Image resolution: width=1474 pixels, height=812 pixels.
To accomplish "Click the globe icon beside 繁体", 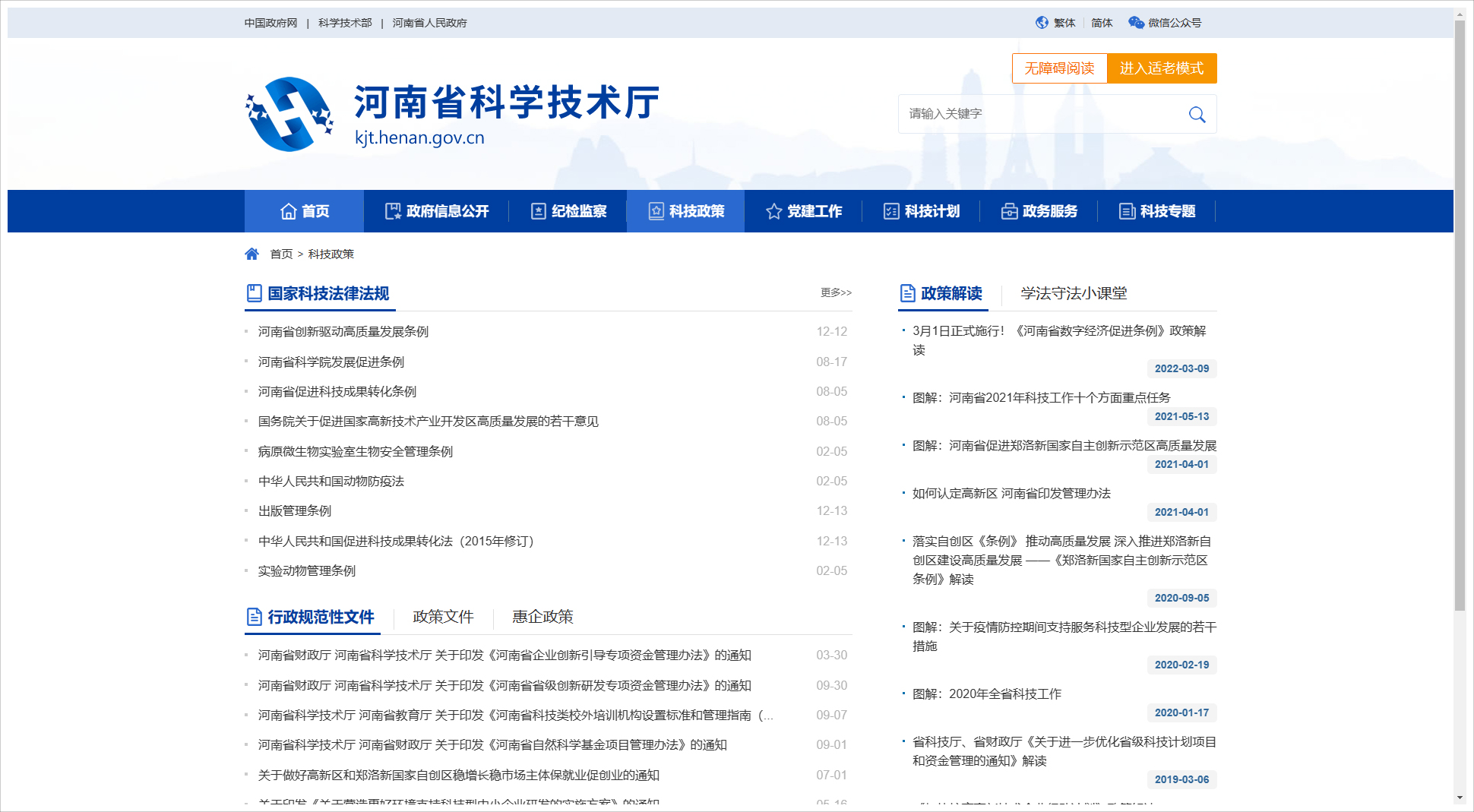I will coord(1042,23).
